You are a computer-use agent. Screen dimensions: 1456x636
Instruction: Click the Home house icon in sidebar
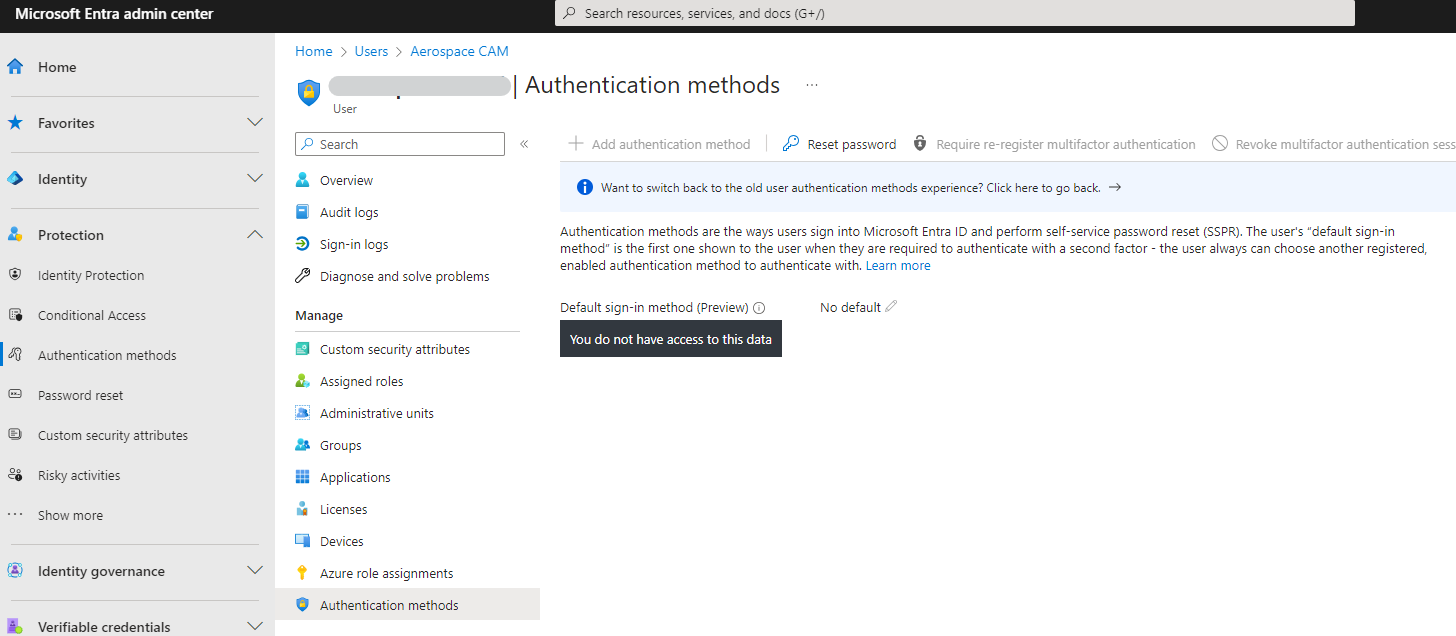pos(15,67)
